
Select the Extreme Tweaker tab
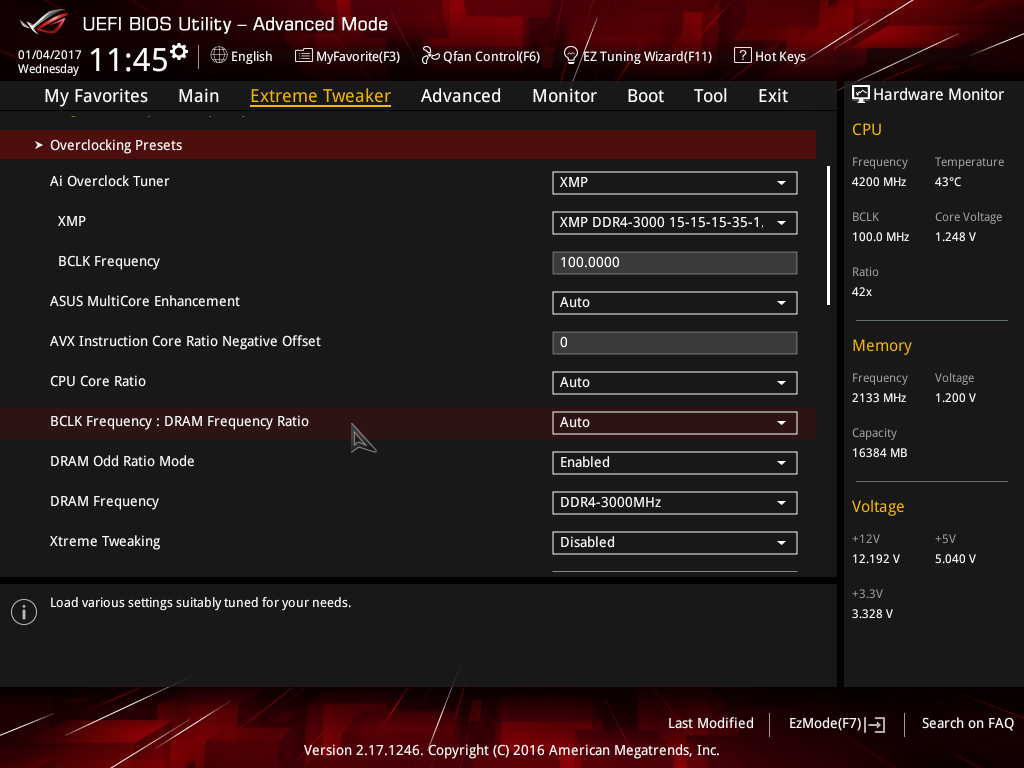[321, 96]
